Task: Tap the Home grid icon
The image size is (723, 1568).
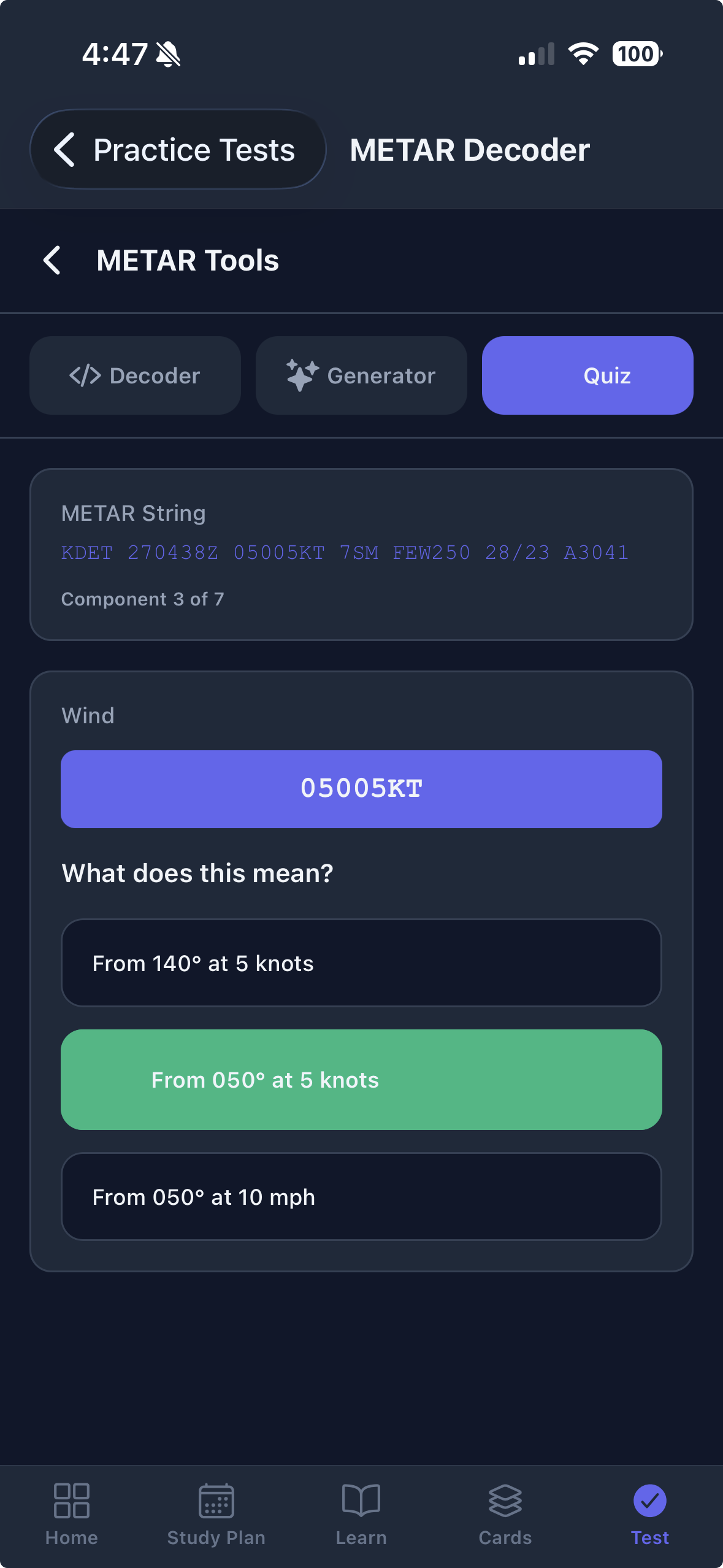Action: 72,1501
